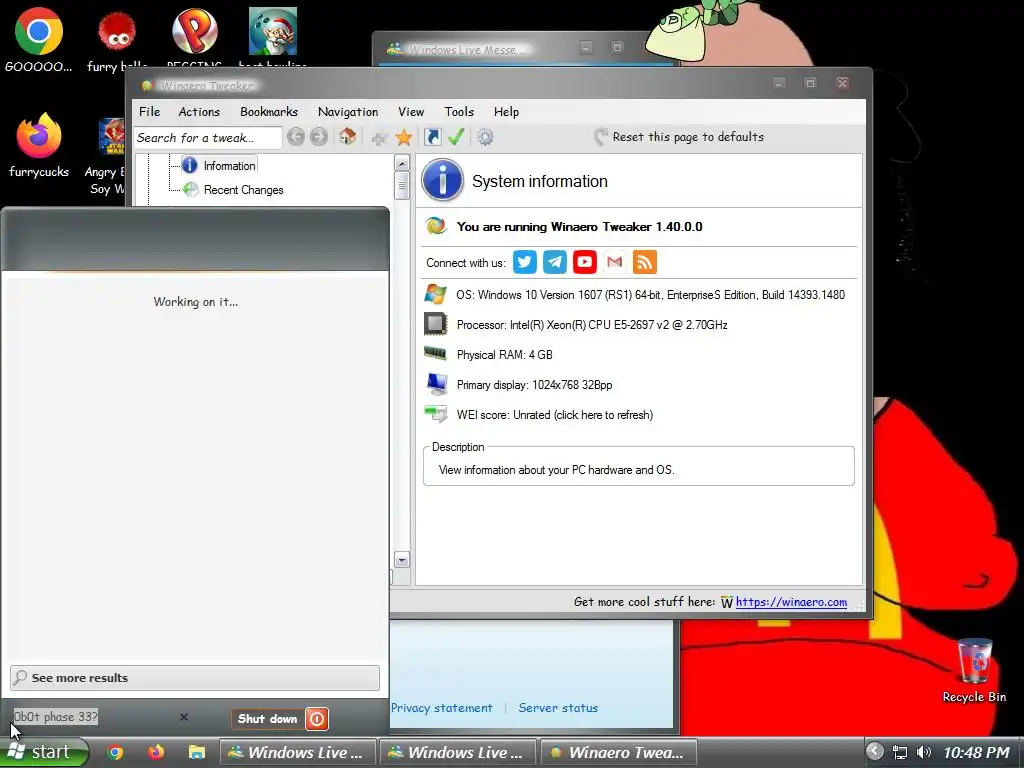Click tree scrollbar down arrow
The height and width of the screenshot is (768, 1024).
point(402,560)
